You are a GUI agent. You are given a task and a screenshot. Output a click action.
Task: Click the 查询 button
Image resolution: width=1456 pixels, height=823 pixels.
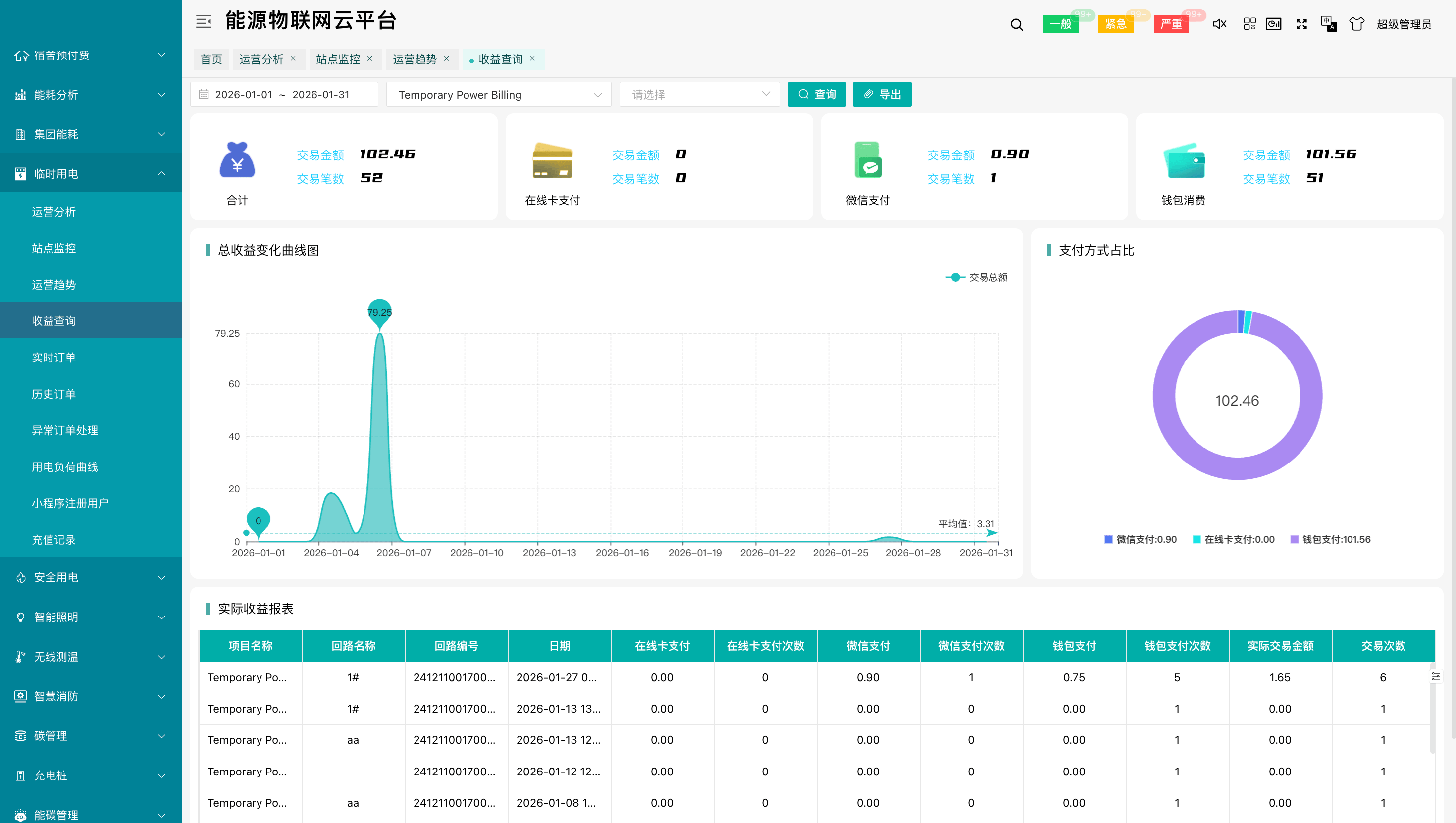point(817,95)
